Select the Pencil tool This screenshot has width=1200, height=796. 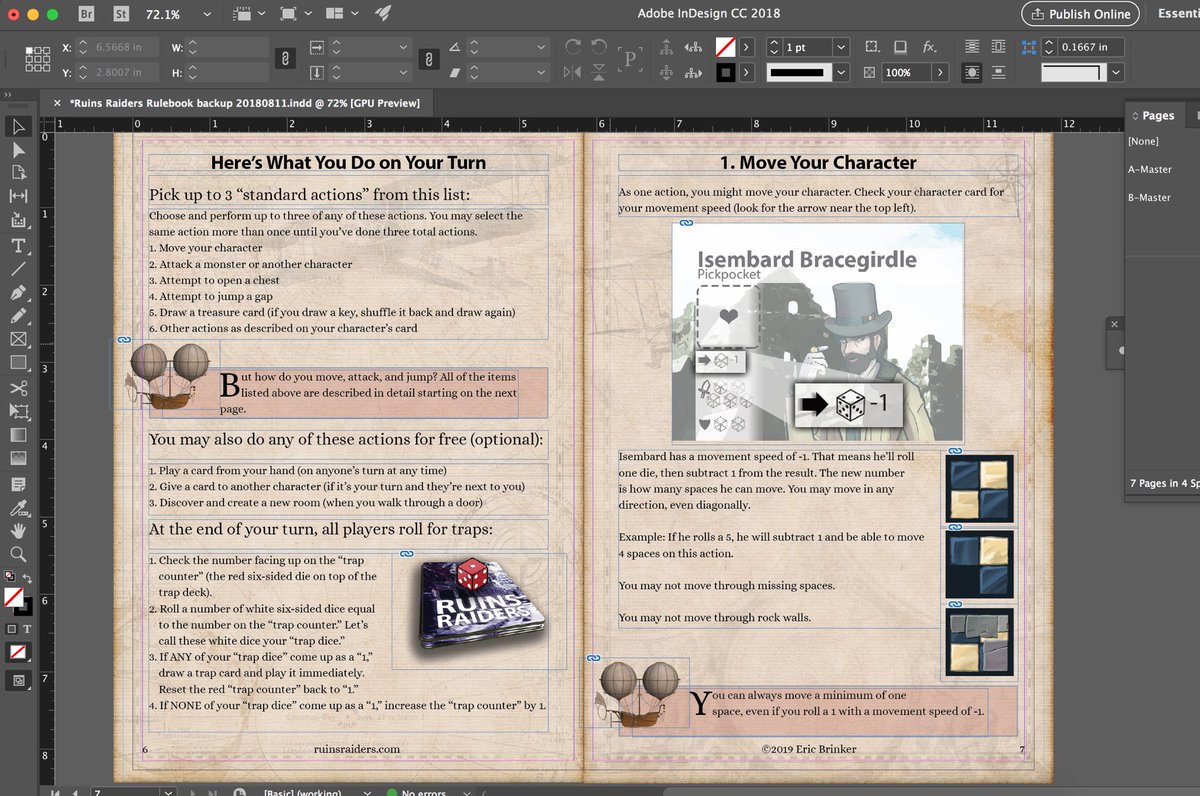pos(18,316)
